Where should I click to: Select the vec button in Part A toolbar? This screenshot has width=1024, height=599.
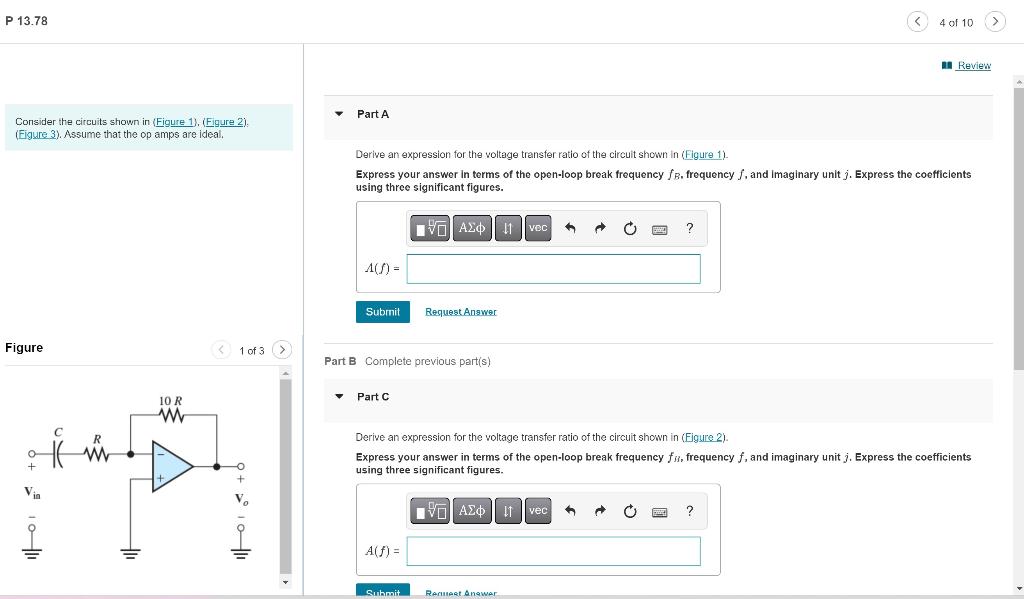click(538, 228)
